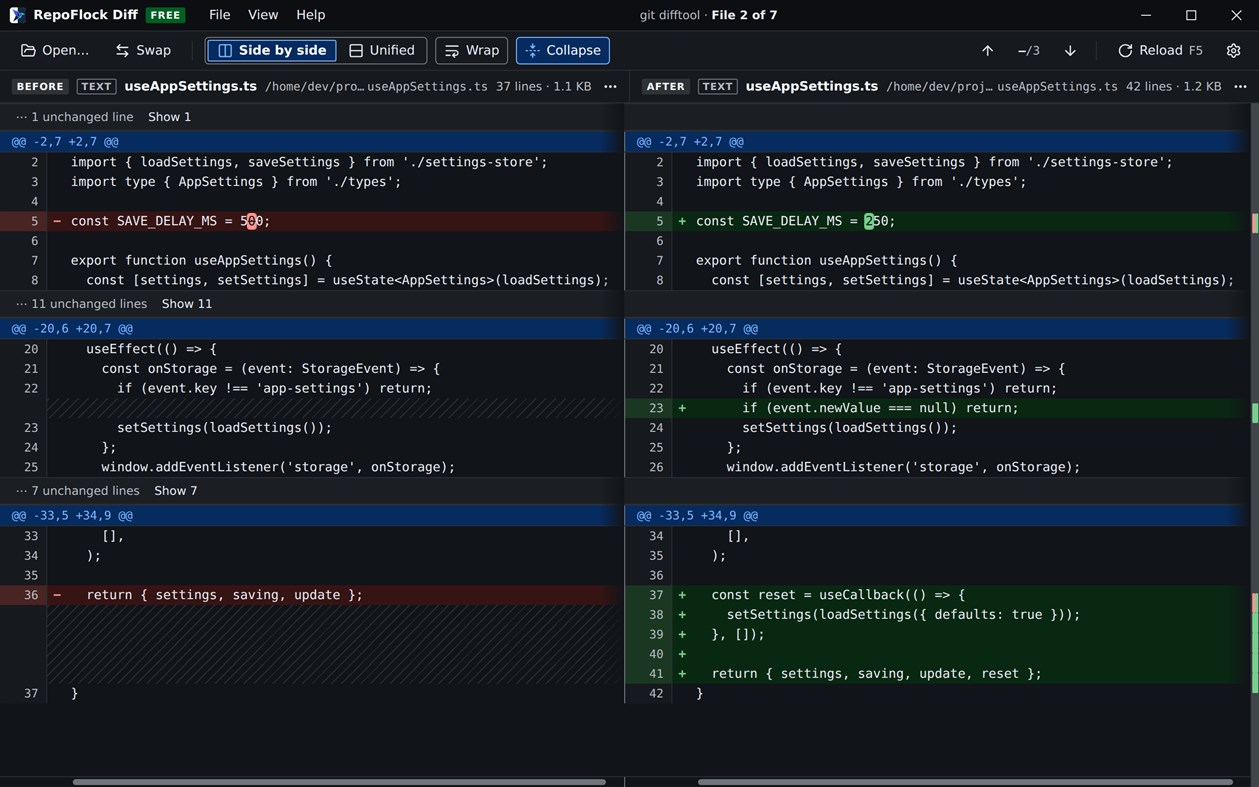Click Show 11 to reveal unchanged lines
Screen dimensions: 1259x787
187,304
